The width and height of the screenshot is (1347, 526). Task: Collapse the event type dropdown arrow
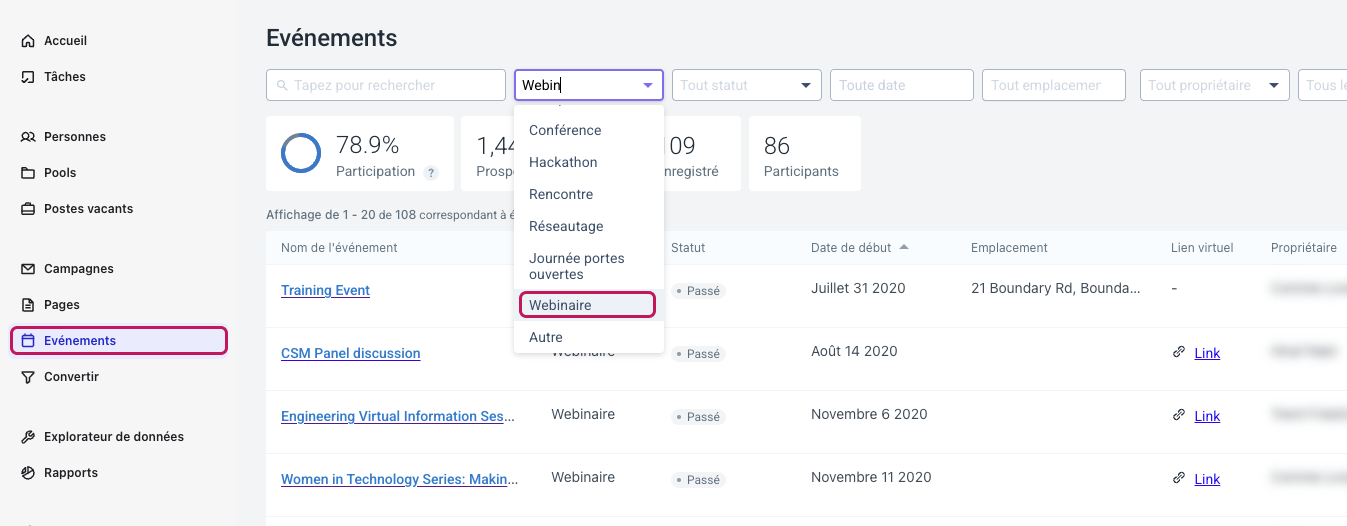[648, 86]
